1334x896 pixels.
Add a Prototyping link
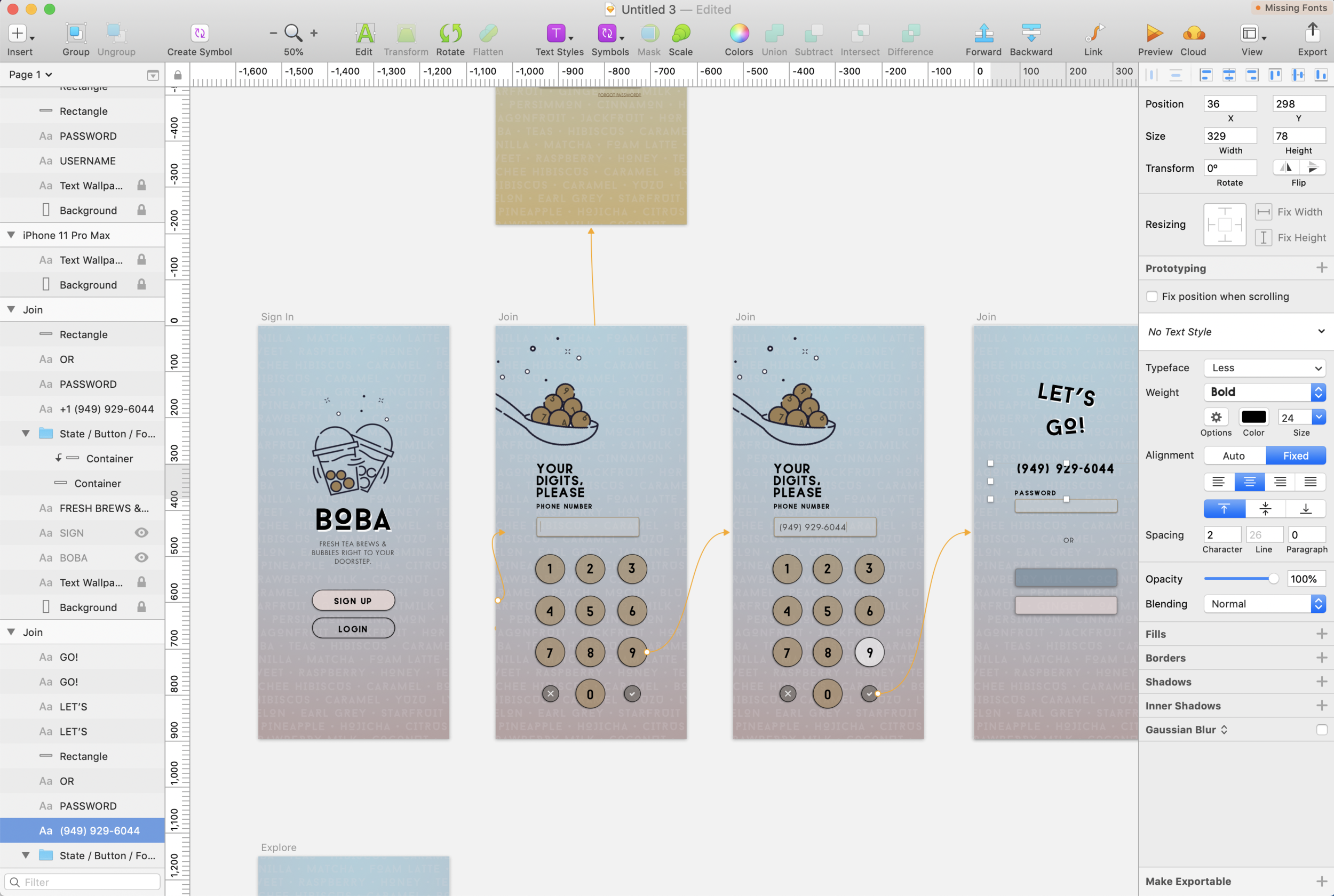click(1321, 268)
